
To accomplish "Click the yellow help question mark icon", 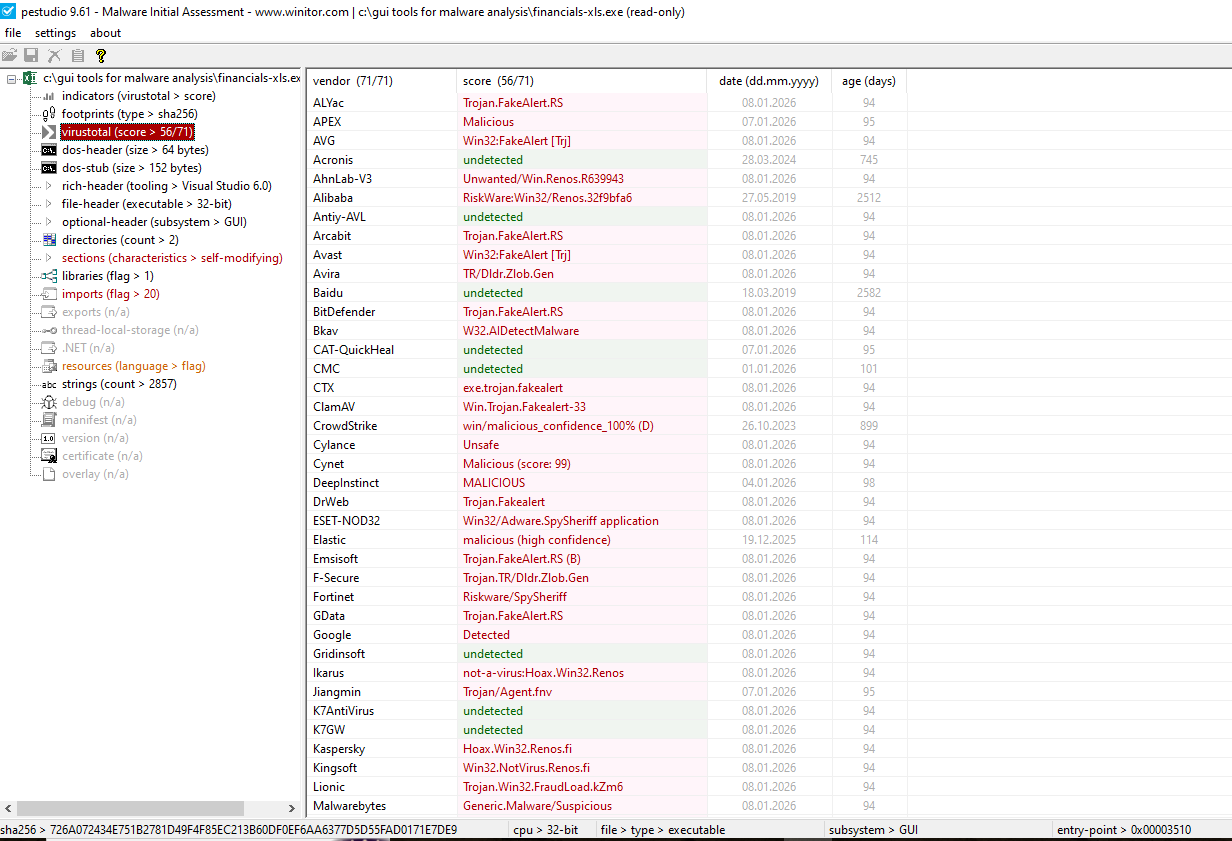I will click(100, 55).
